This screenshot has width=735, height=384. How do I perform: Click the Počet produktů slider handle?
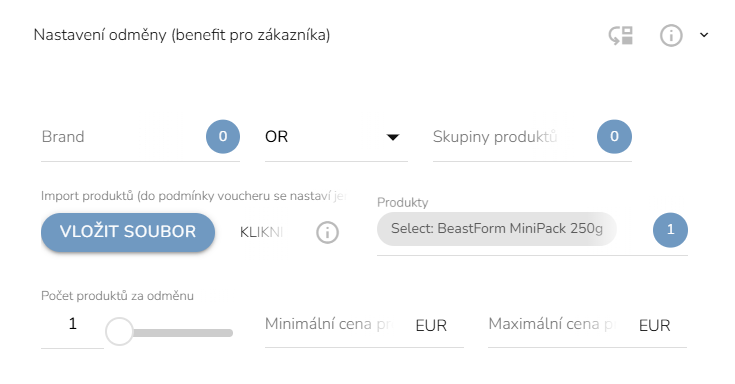click(119, 331)
